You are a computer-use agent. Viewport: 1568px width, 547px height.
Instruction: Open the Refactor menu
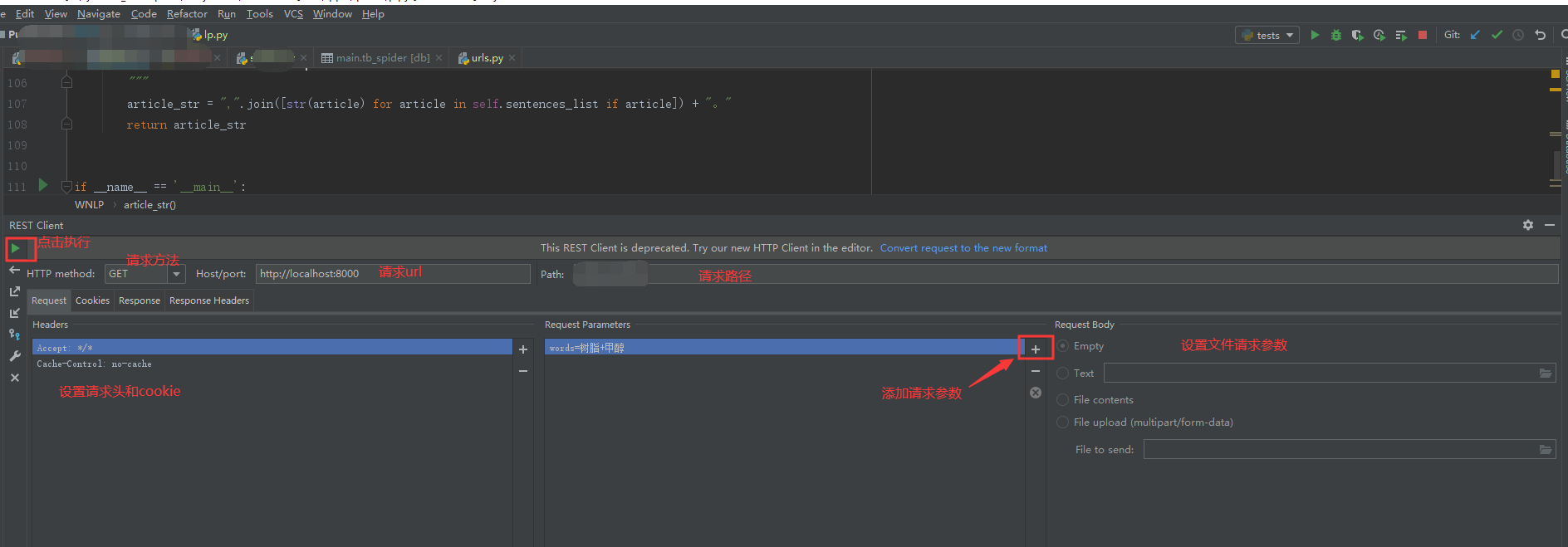pyautogui.click(x=187, y=14)
